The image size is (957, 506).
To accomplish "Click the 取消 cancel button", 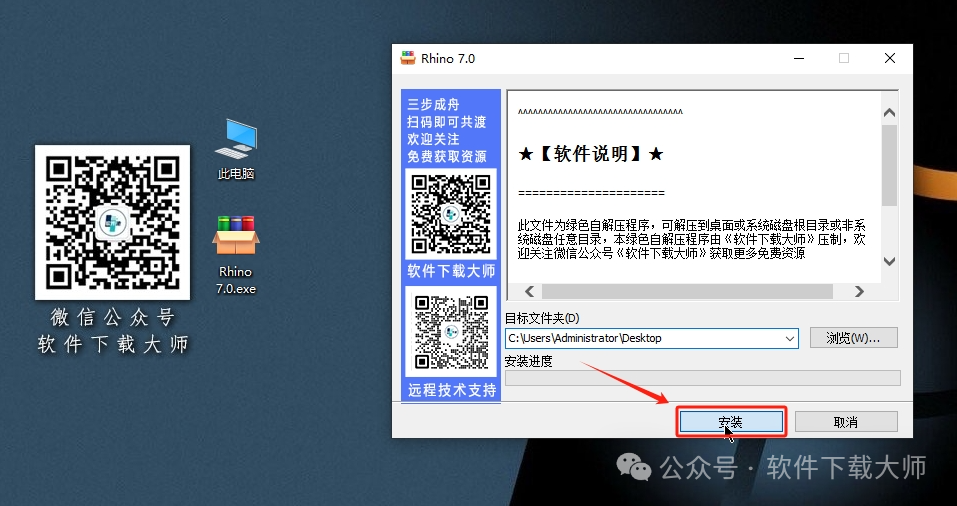I will coord(846,422).
